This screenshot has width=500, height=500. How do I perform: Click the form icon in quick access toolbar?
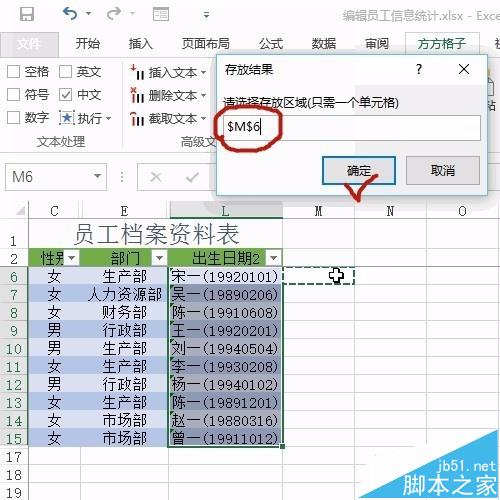pos(161,14)
